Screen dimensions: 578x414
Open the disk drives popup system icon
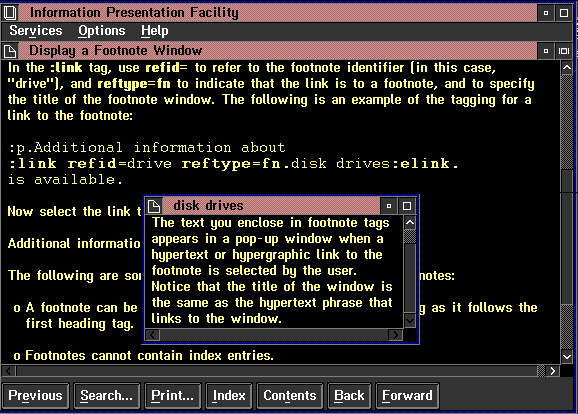coord(154,206)
